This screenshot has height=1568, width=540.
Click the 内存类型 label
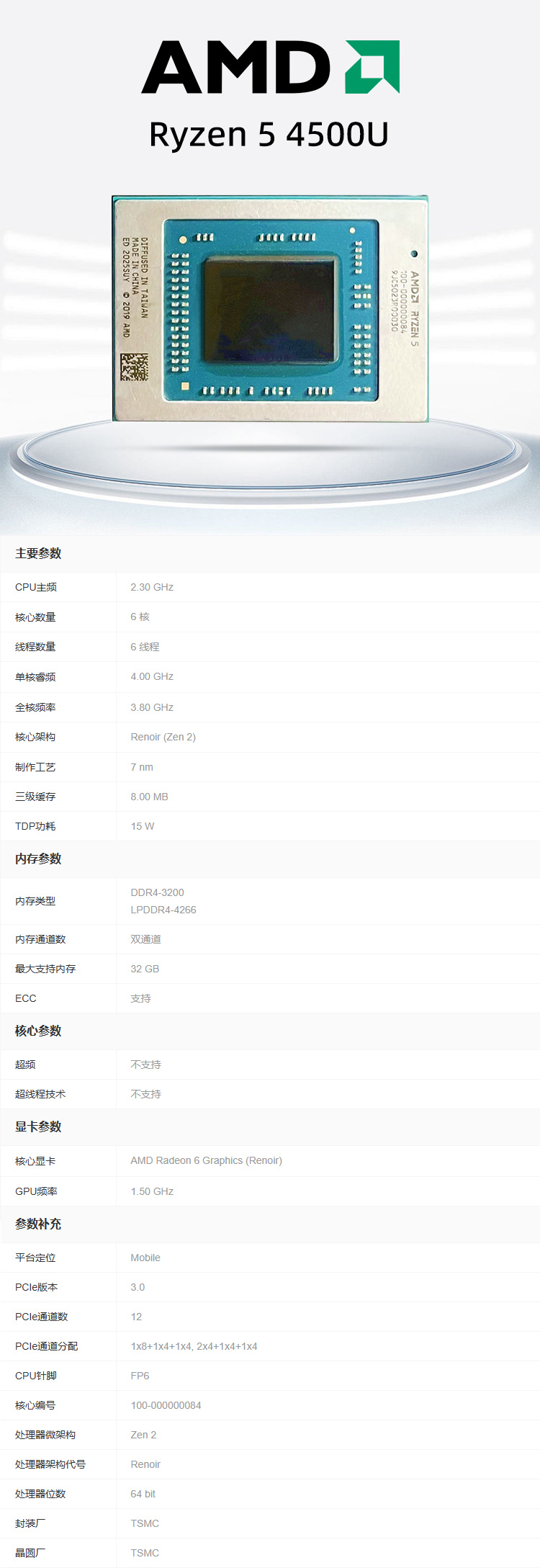pos(35,901)
